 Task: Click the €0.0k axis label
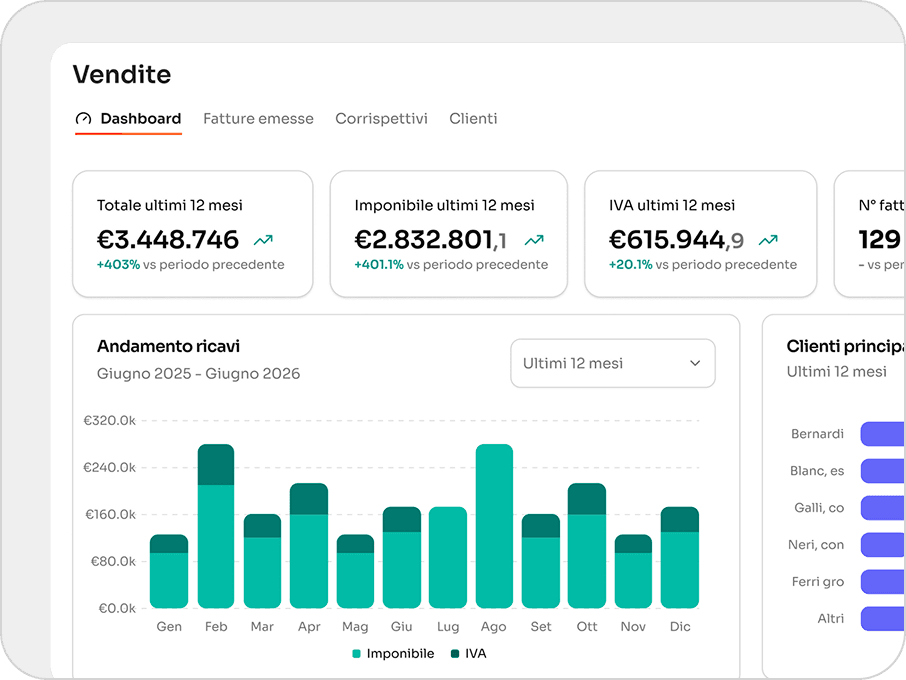click(117, 608)
